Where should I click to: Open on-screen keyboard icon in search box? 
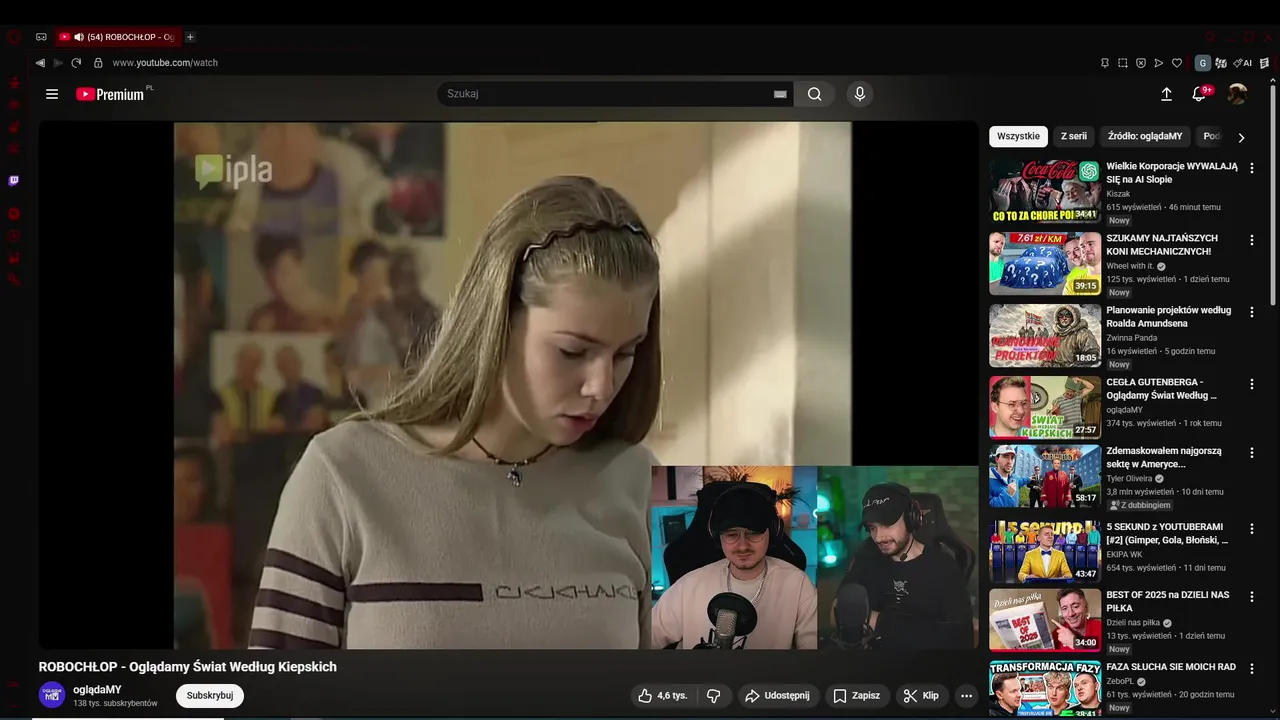pos(780,94)
